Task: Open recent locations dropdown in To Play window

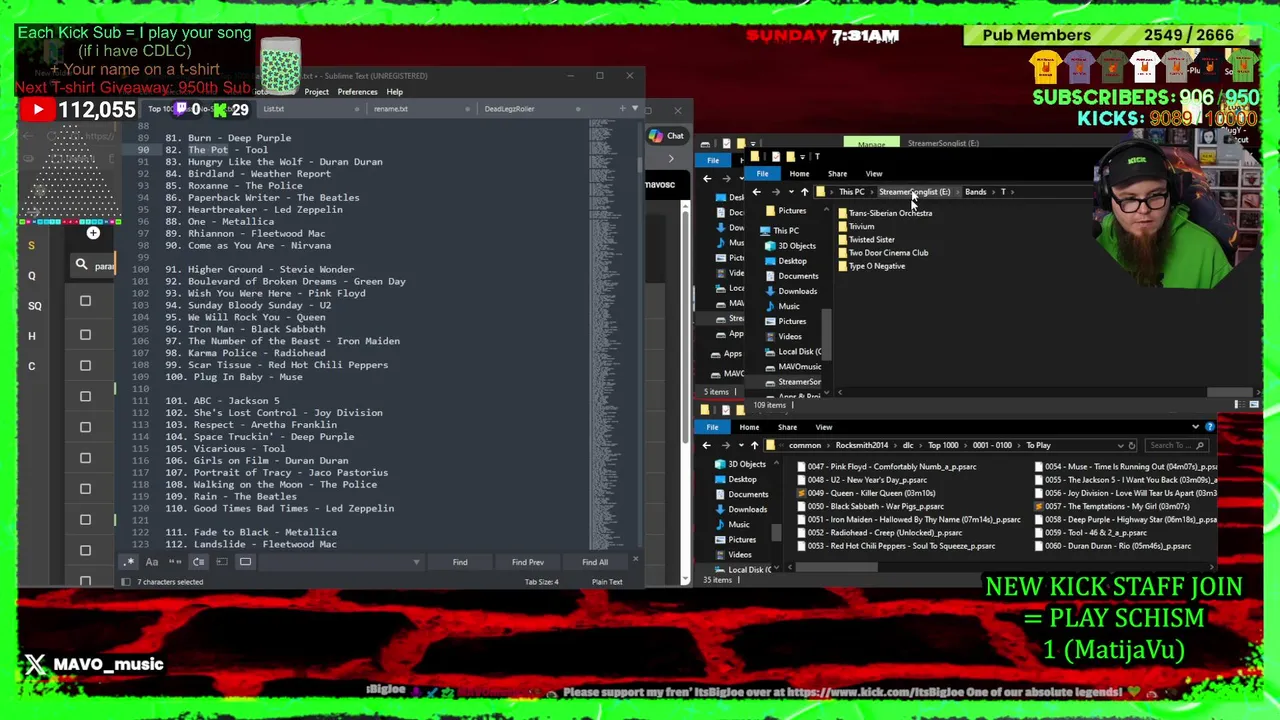Action: coord(741,445)
